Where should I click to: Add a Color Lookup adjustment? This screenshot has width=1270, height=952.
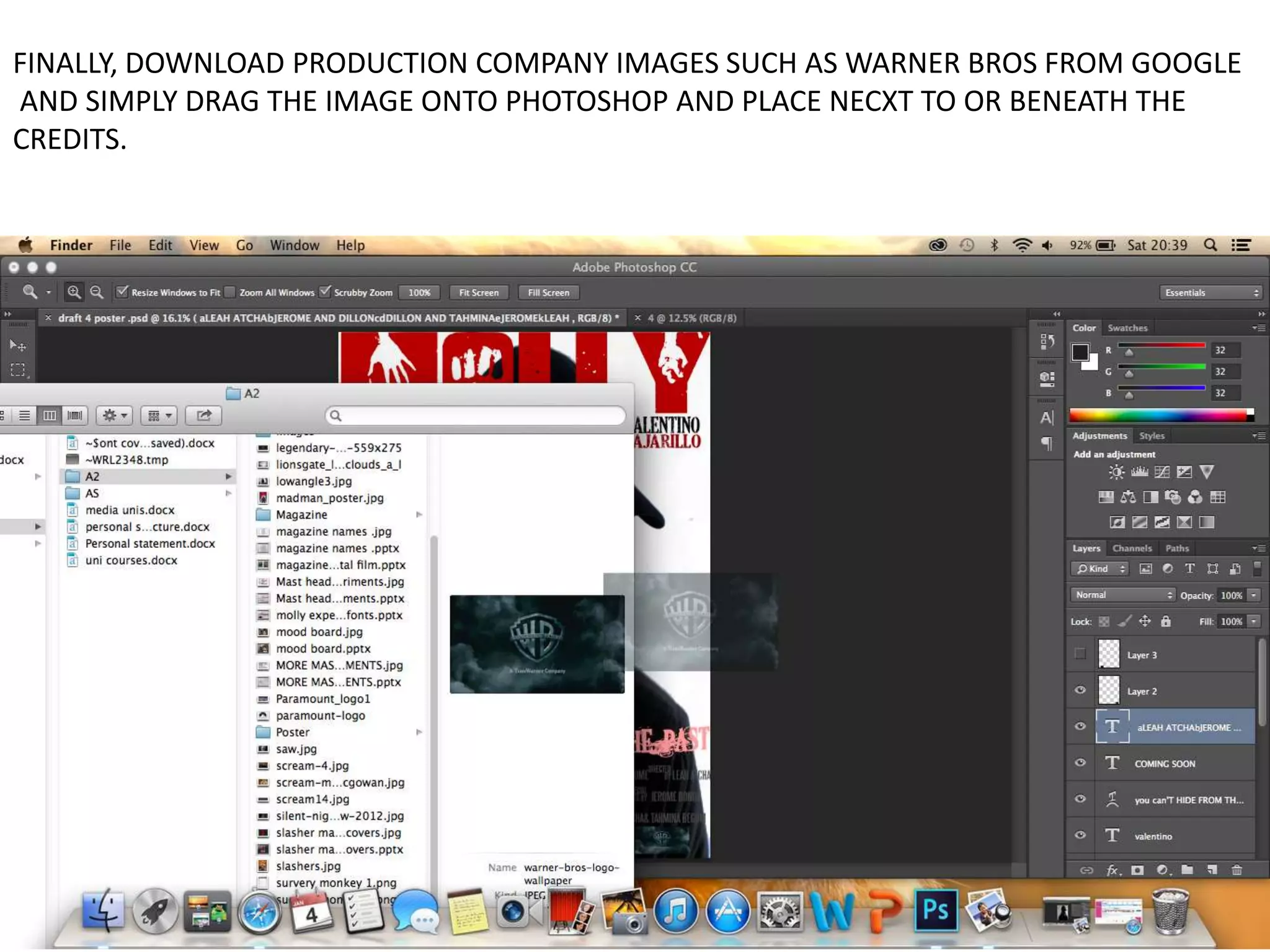(x=1217, y=497)
